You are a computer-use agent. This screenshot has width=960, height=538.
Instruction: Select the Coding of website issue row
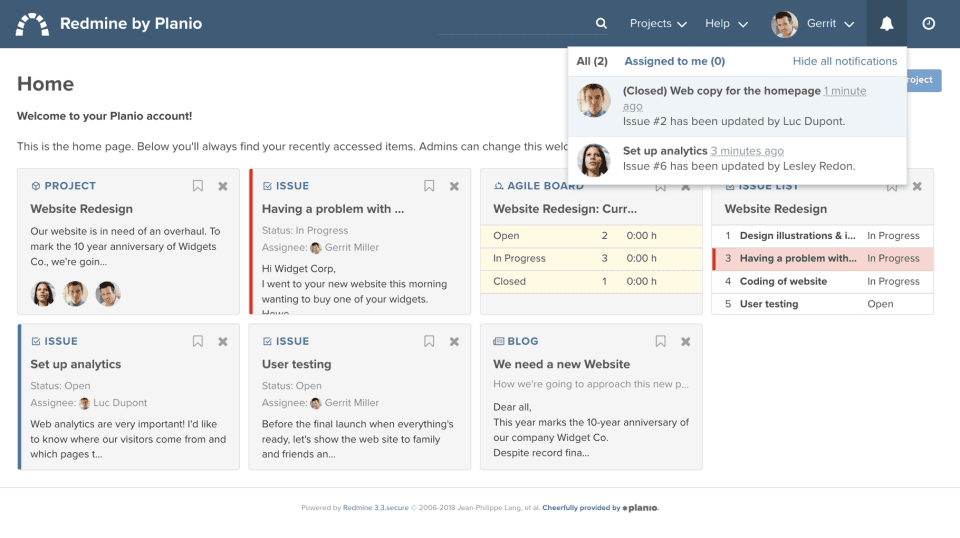coord(782,282)
